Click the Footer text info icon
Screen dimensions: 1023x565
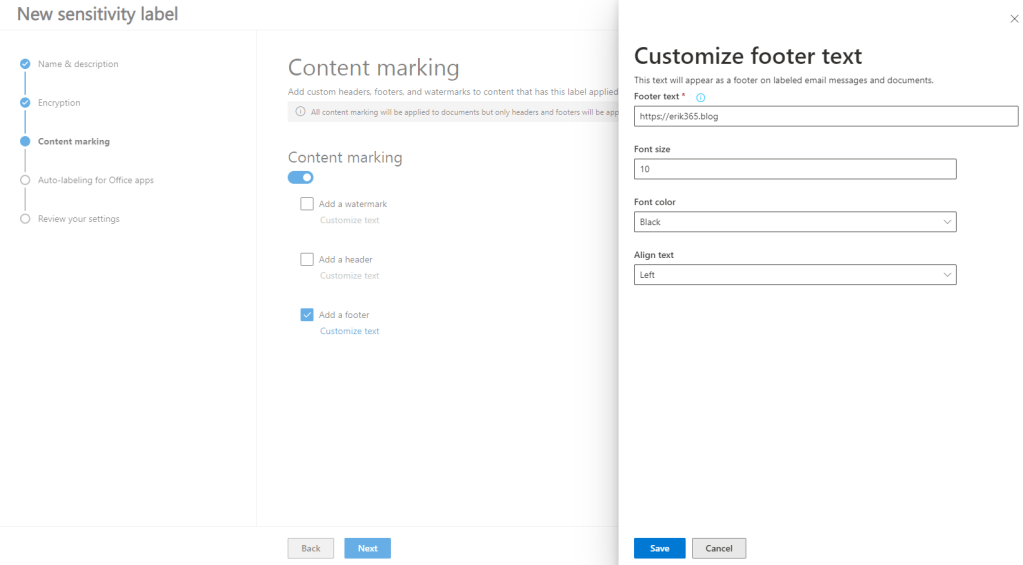tap(700, 97)
